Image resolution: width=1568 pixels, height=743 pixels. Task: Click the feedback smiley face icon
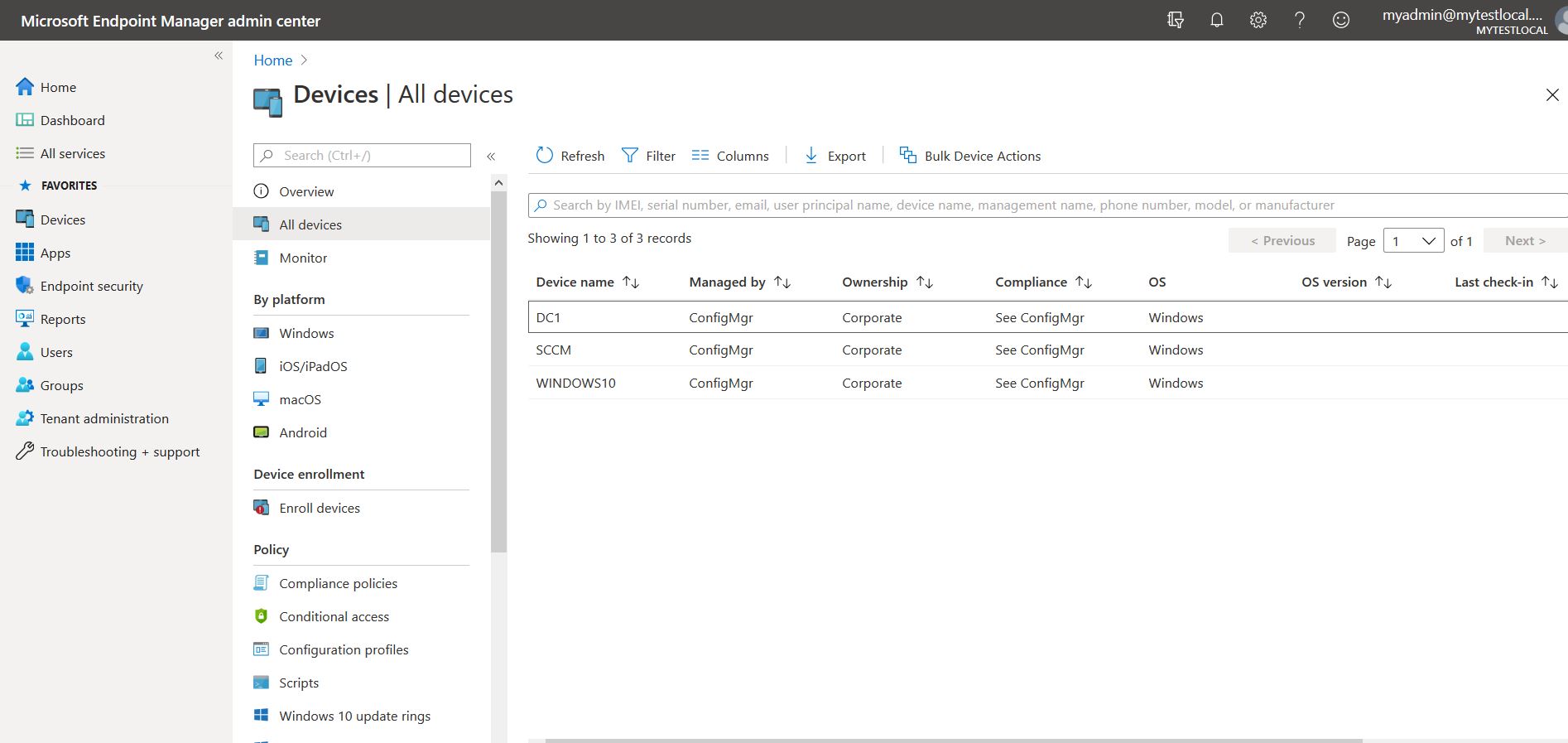coord(1340,21)
